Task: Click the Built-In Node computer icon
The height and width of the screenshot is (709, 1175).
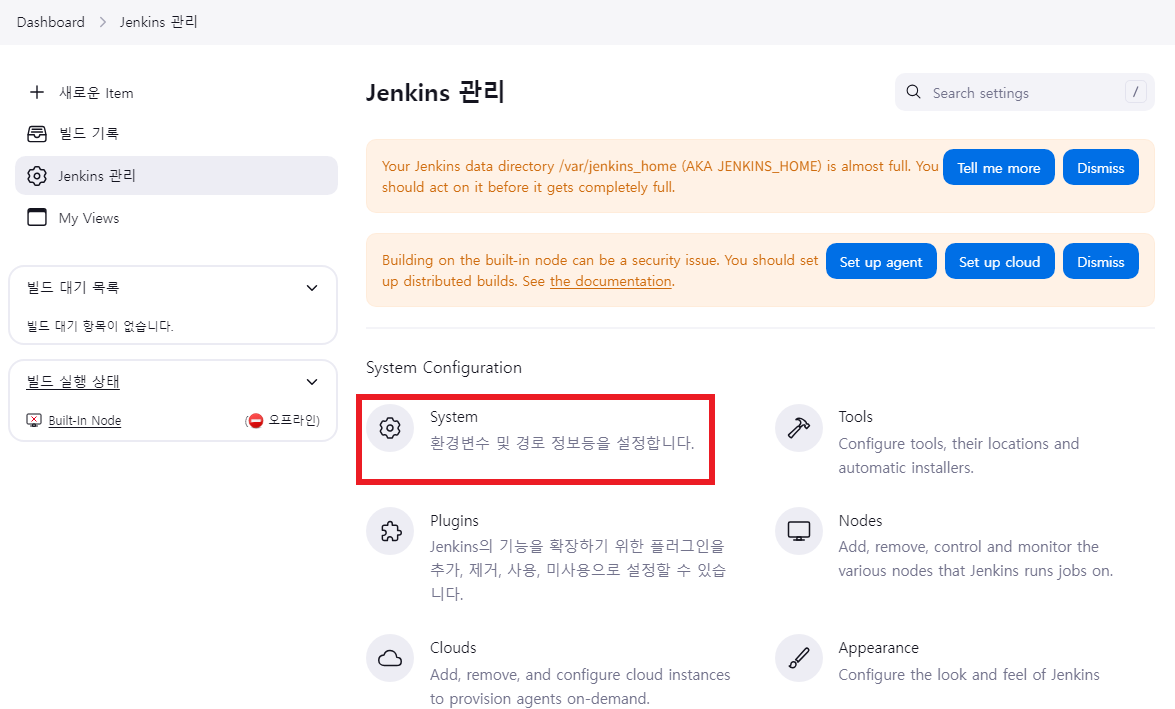Action: point(34,420)
